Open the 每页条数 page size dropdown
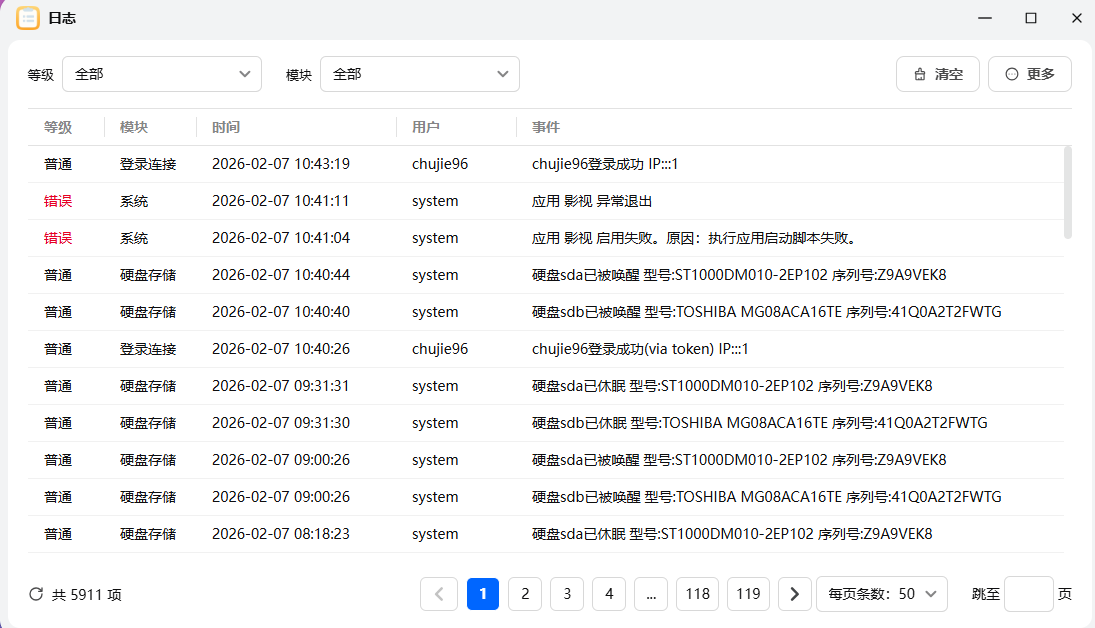The height and width of the screenshot is (628, 1095). click(881, 593)
